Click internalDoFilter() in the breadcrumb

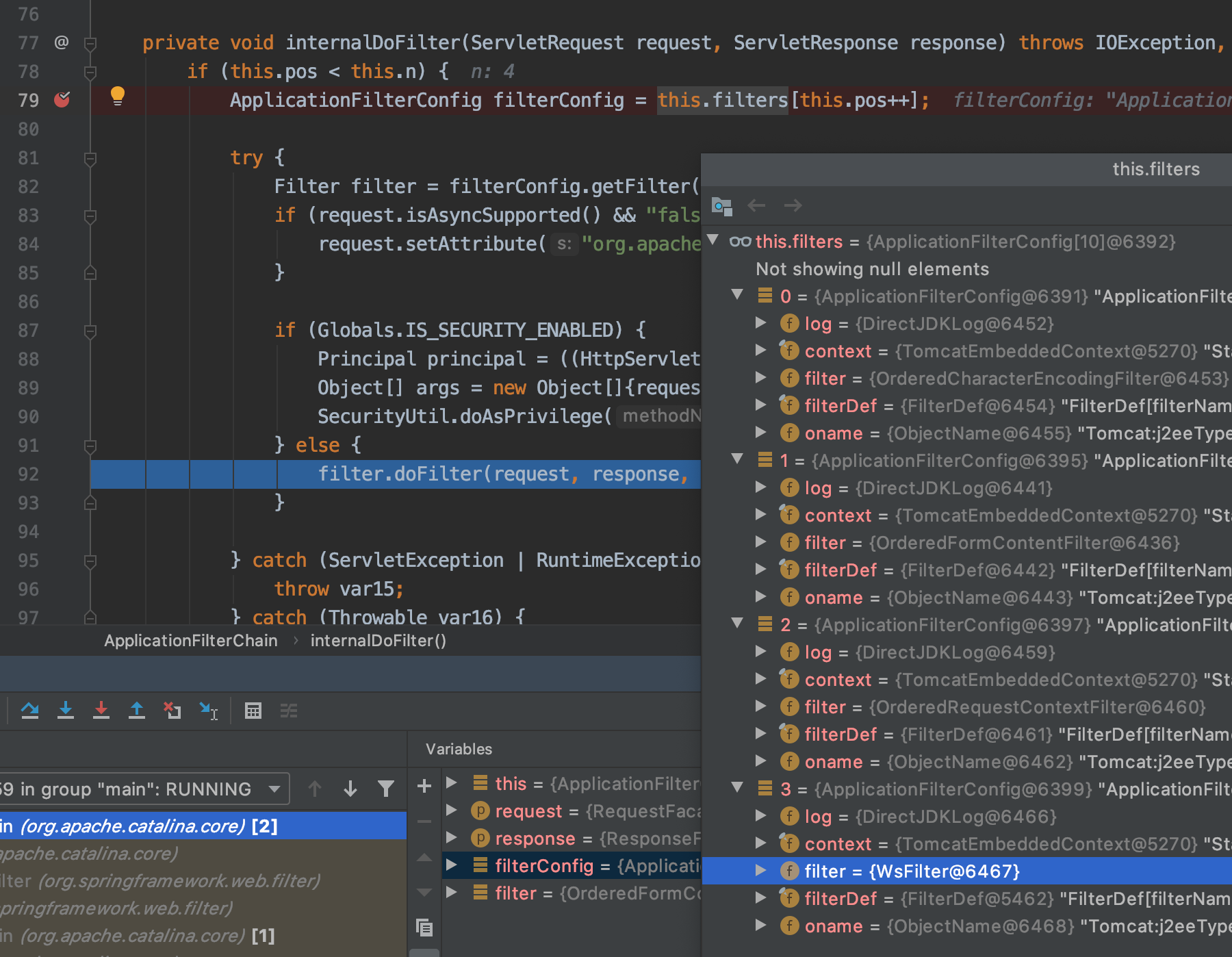(x=378, y=641)
